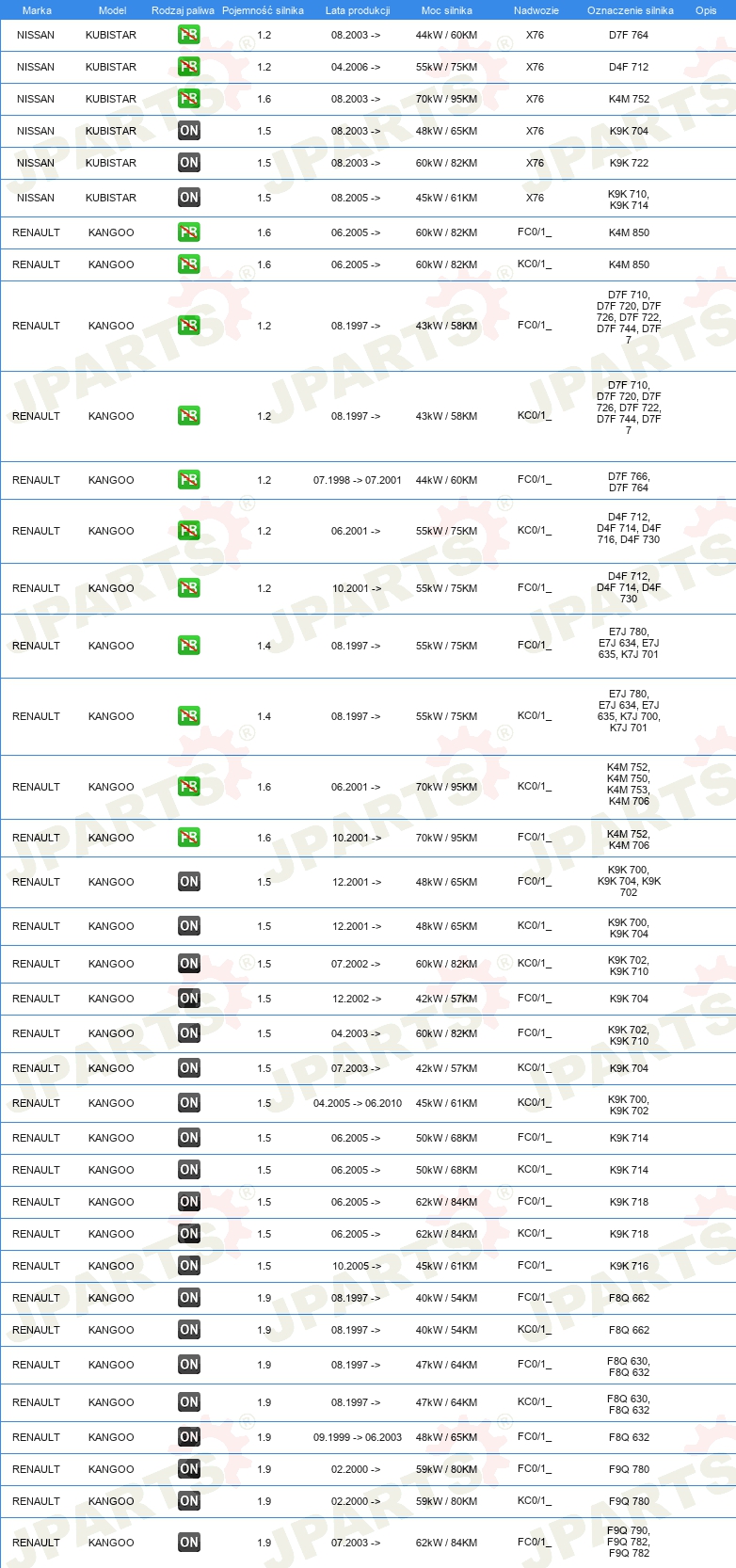Select the date cell 04.2006 ->

tap(356, 67)
